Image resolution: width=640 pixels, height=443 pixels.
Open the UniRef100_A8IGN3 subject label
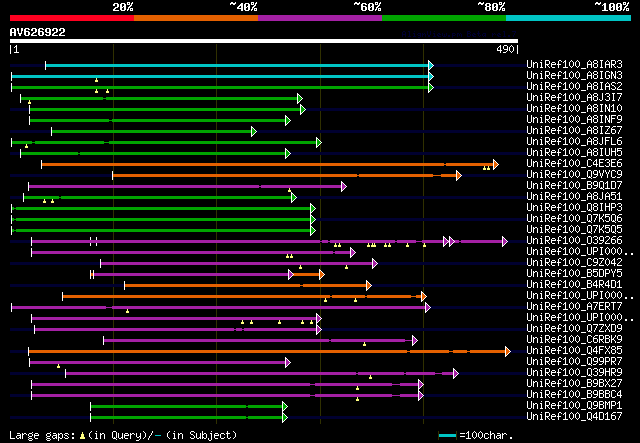(x=574, y=76)
